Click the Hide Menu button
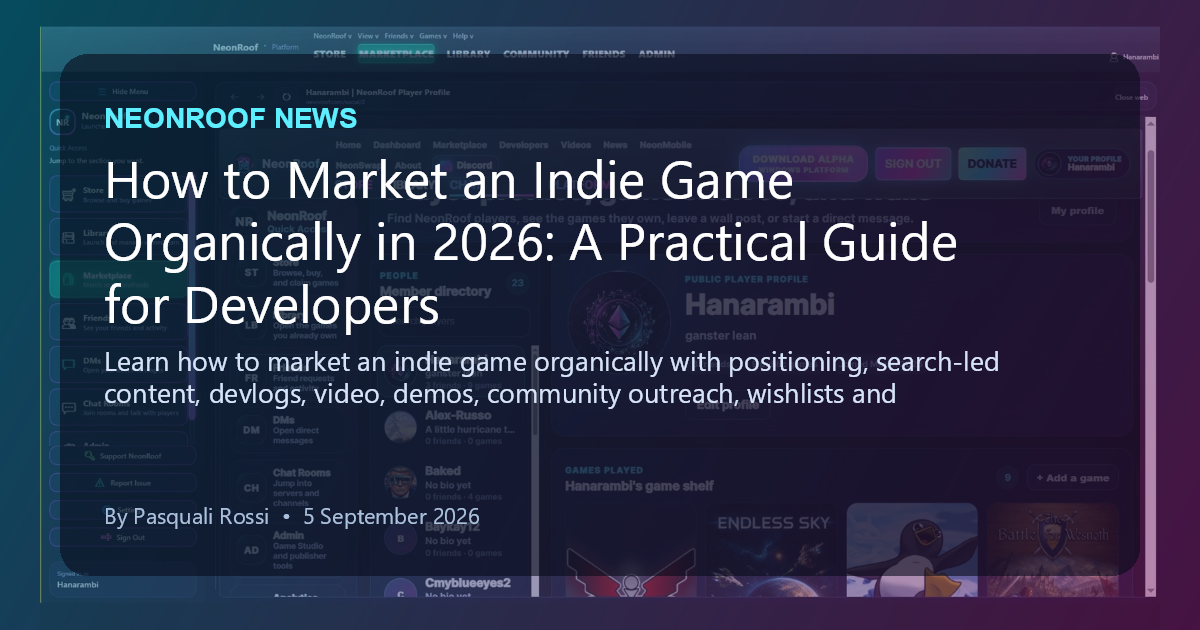Image resolution: width=1200 pixels, height=630 pixels. pyautogui.click(x=123, y=91)
